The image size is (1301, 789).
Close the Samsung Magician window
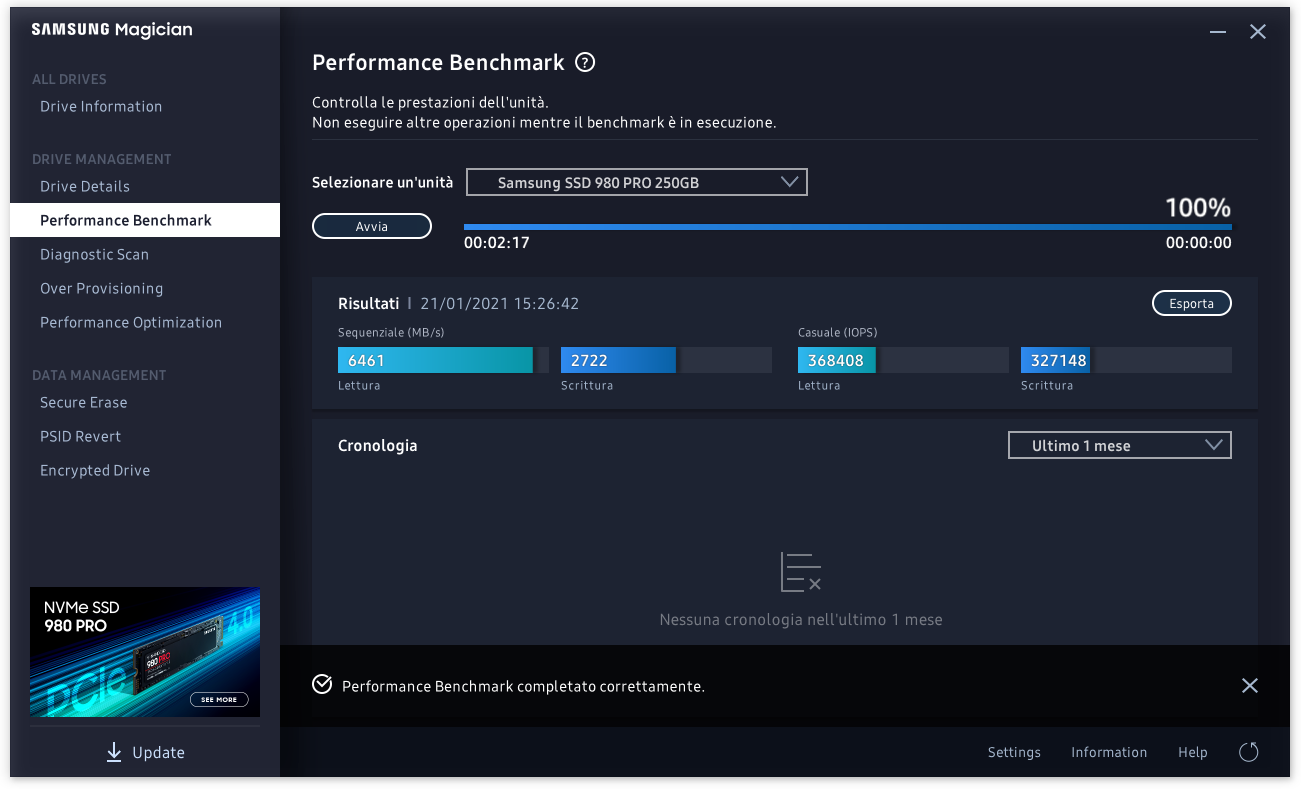[1258, 32]
